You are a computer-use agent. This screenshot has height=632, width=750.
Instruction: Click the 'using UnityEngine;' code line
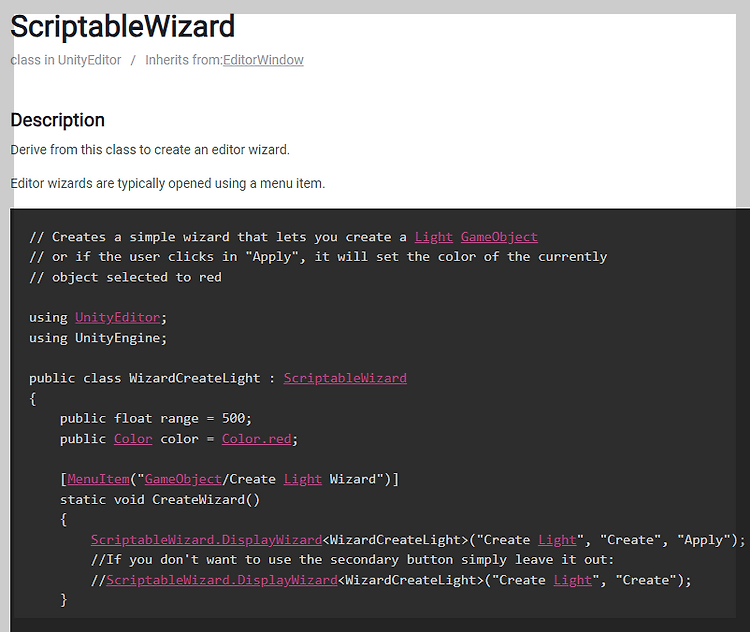[98, 338]
